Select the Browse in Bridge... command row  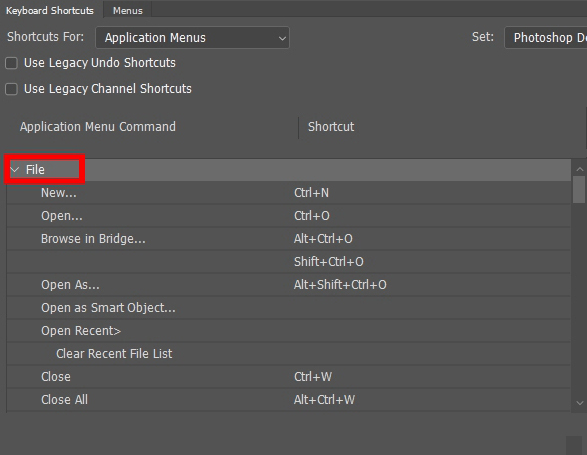289,239
